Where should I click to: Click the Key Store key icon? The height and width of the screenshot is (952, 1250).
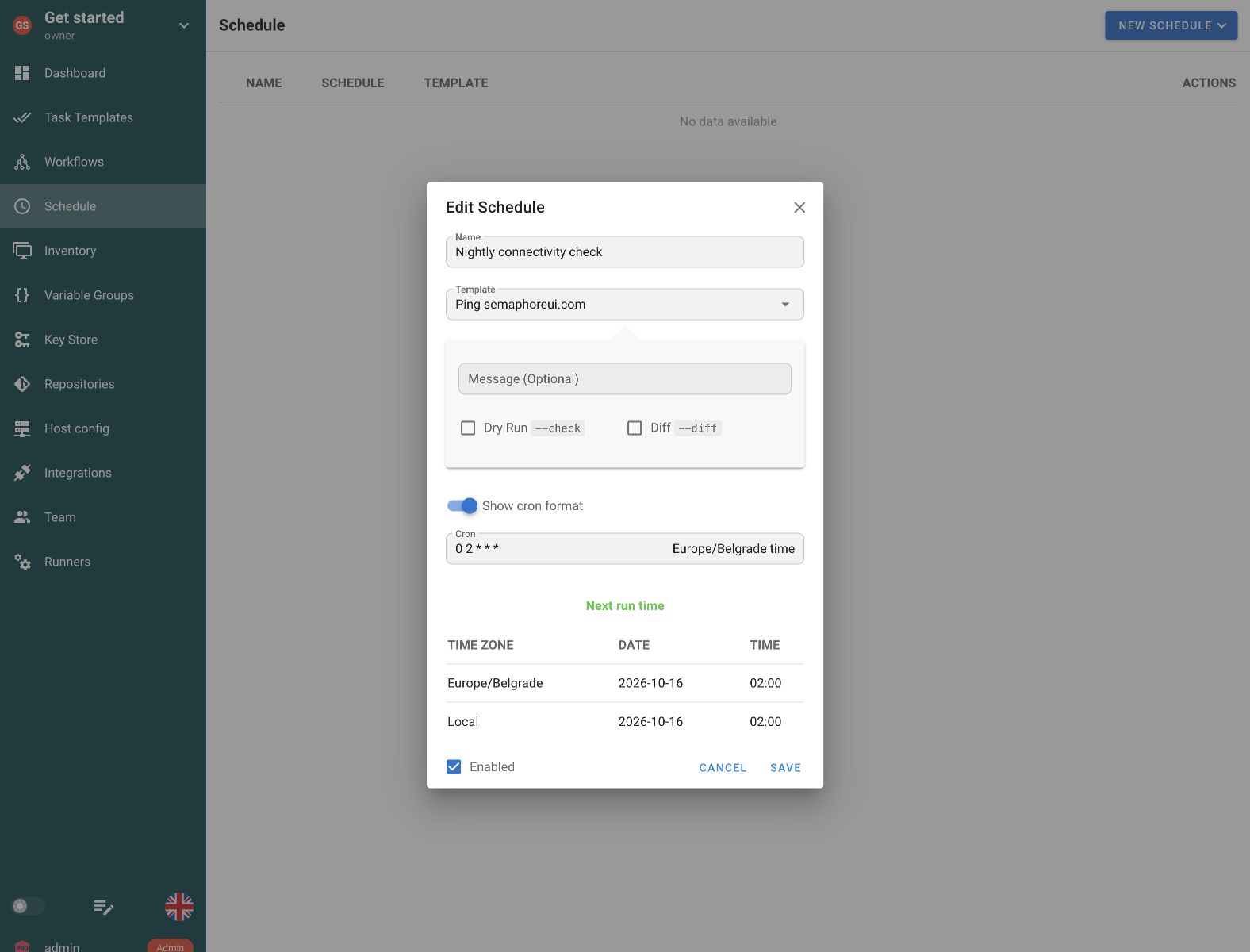pyautogui.click(x=22, y=340)
